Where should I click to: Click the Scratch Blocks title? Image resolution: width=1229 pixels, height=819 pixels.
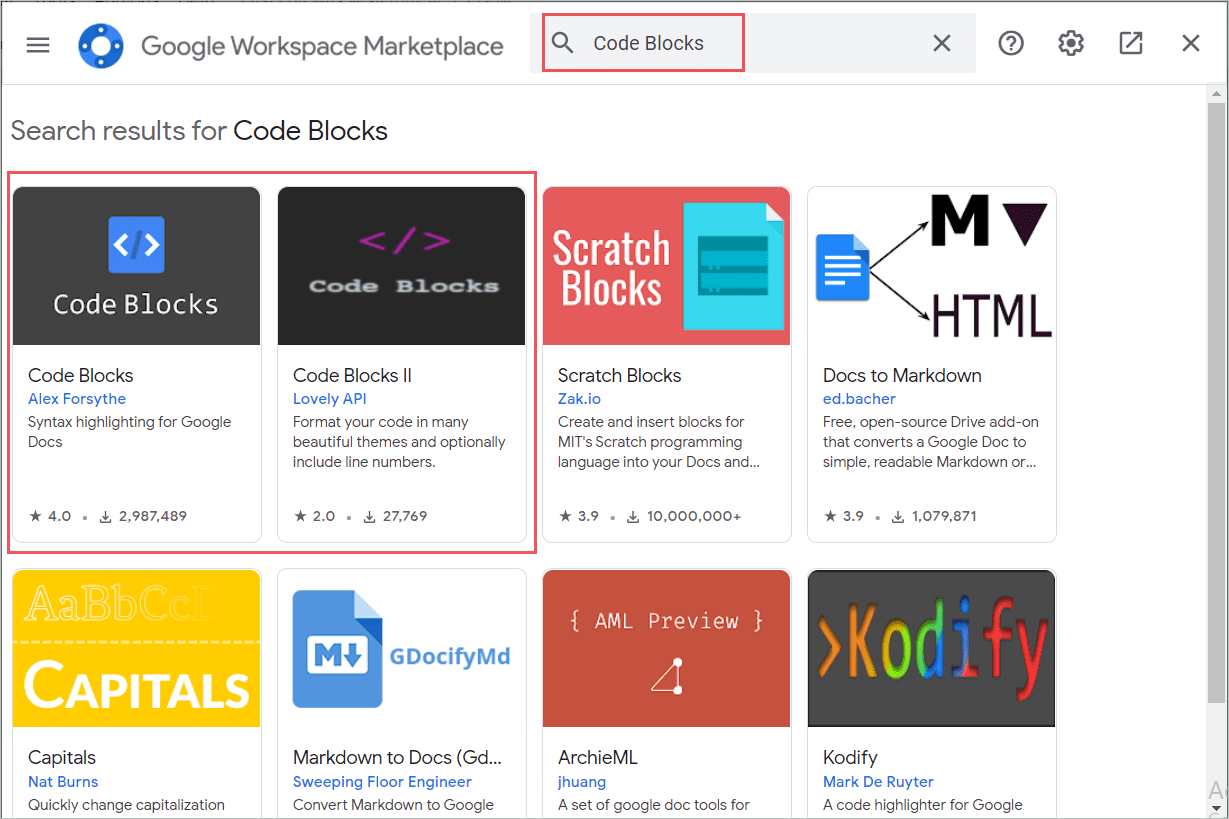pyautogui.click(x=619, y=375)
